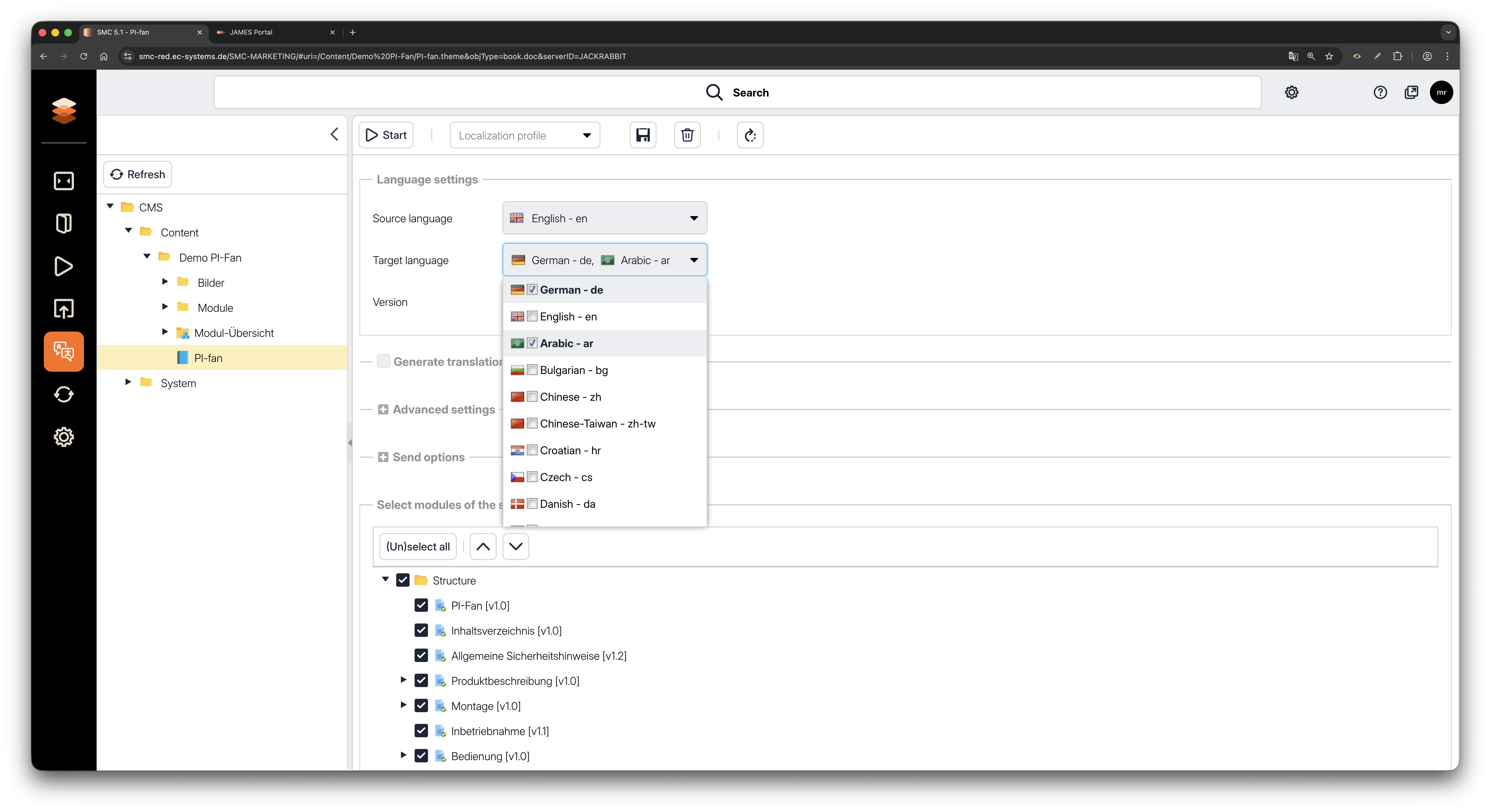Expand the Advanced settings section
This screenshot has width=1491, height=812.
[383, 409]
